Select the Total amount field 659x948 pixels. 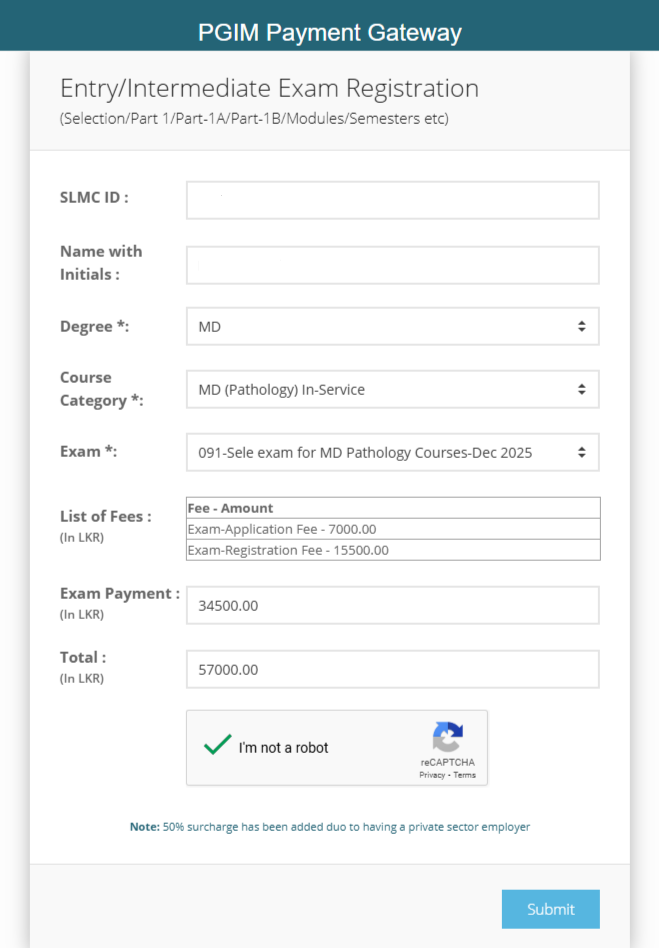pos(392,669)
